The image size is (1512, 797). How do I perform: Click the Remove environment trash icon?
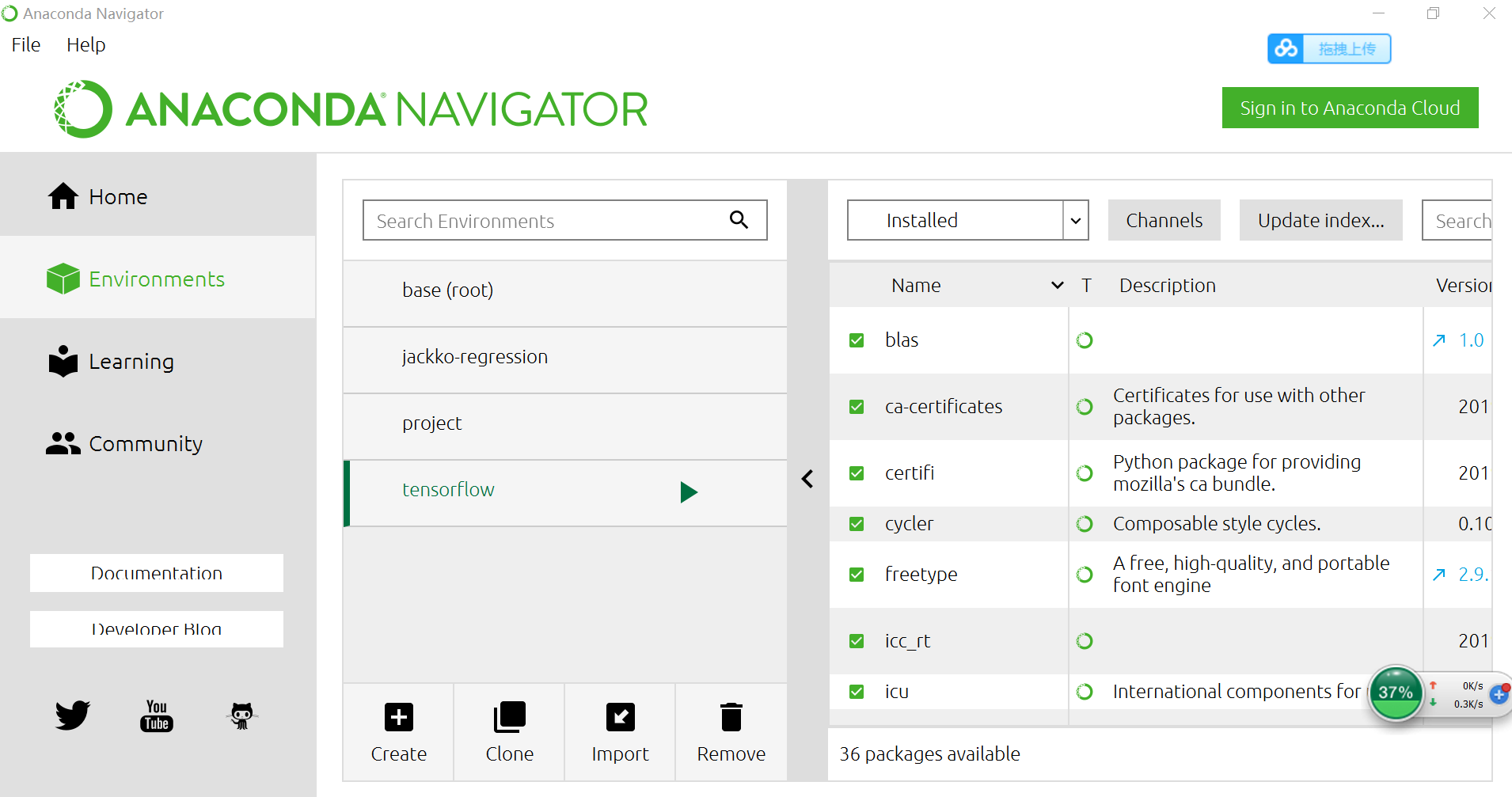(731, 717)
